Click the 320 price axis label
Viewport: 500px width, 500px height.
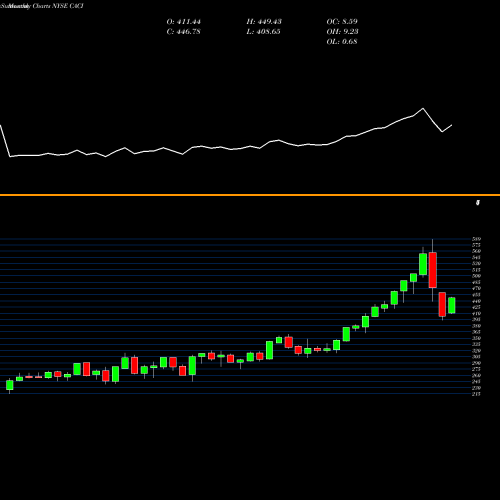(x=476, y=351)
